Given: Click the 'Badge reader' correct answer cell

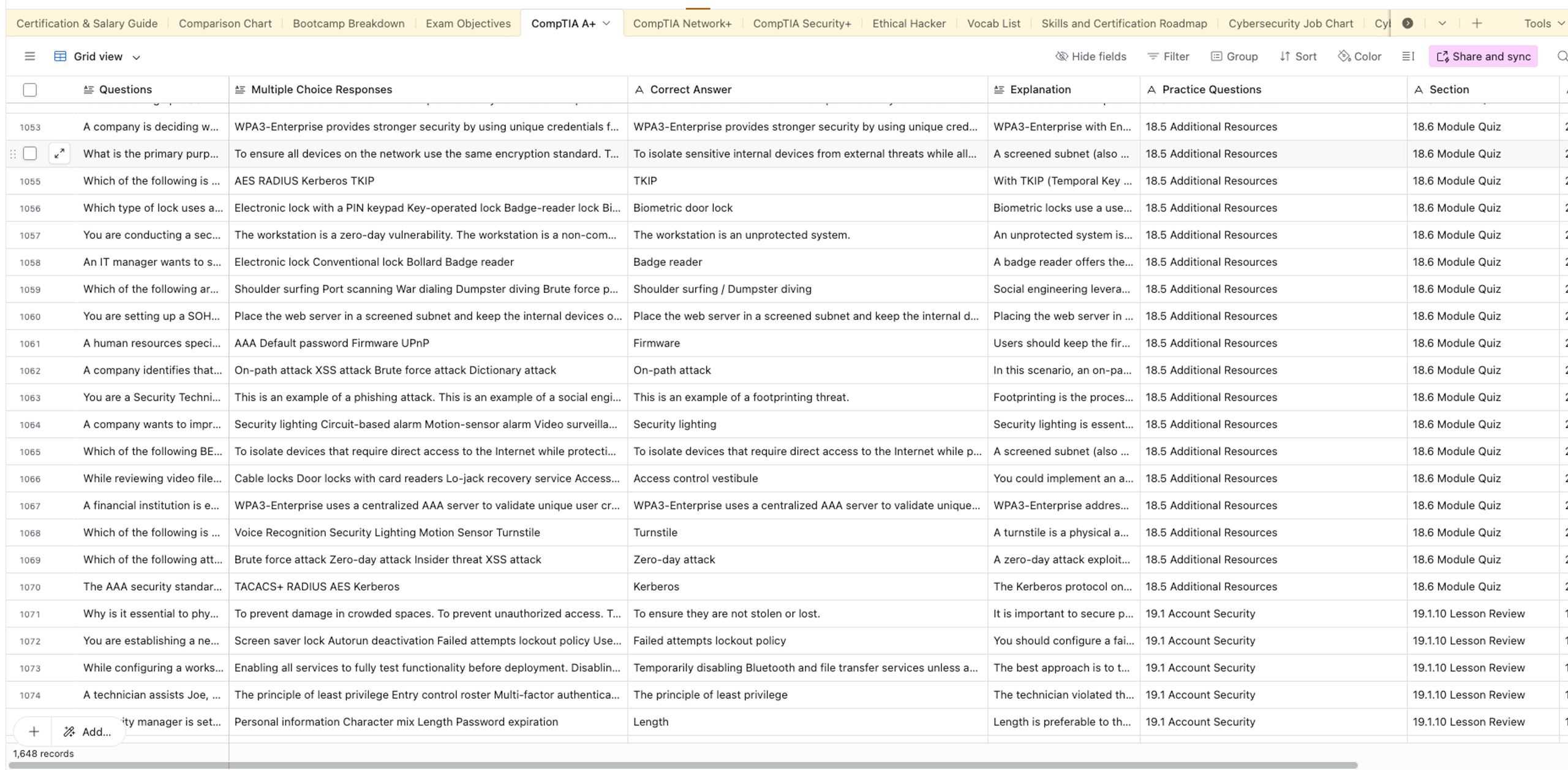Looking at the screenshot, I should pos(807,262).
